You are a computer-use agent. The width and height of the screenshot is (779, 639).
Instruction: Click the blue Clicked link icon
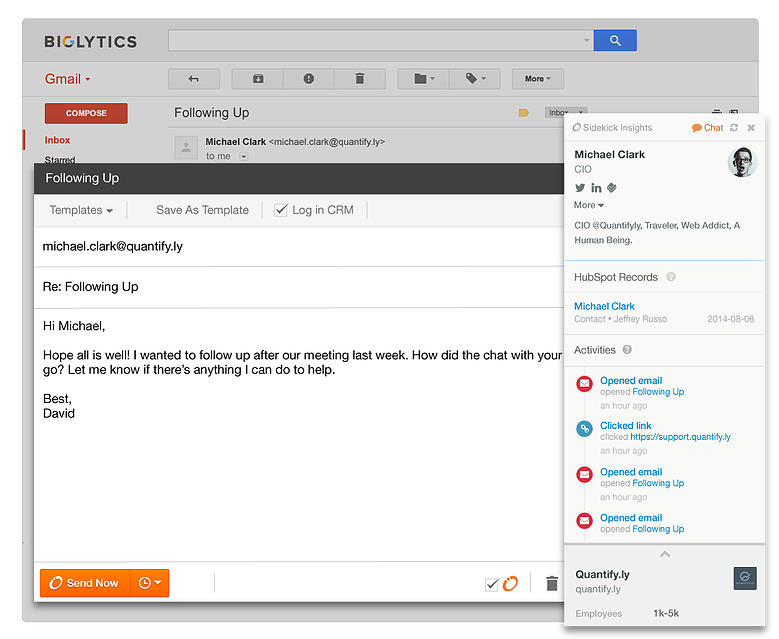584,429
